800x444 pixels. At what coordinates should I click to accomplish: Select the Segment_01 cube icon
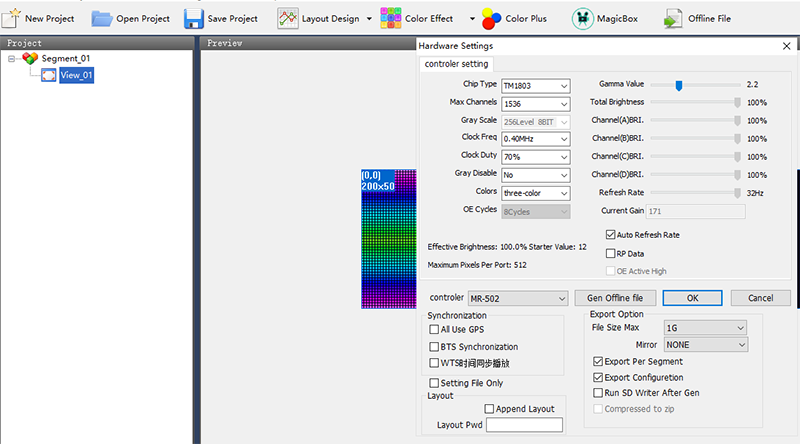tap(30, 59)
